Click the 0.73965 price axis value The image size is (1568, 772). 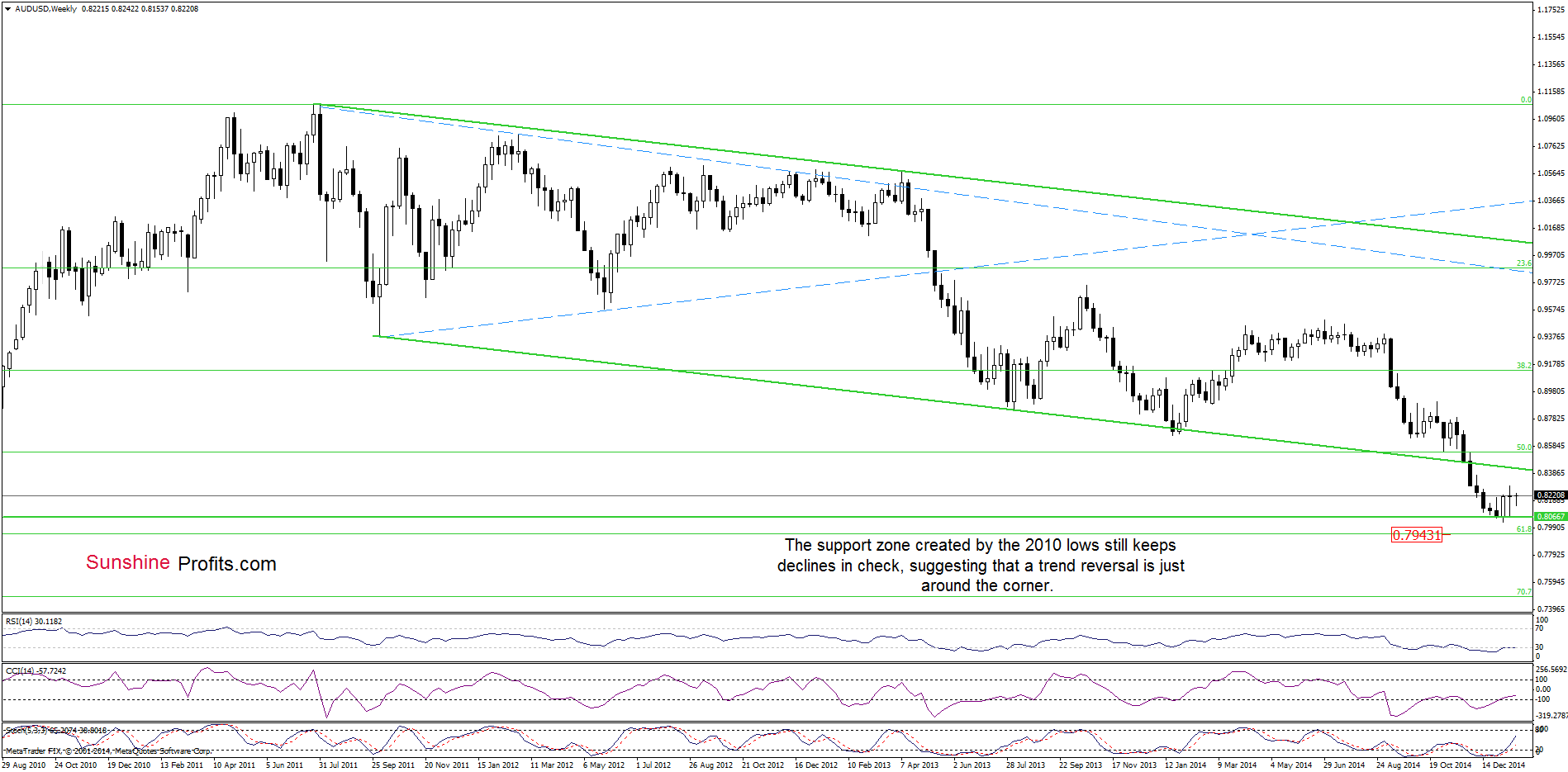click(1551, 609)
